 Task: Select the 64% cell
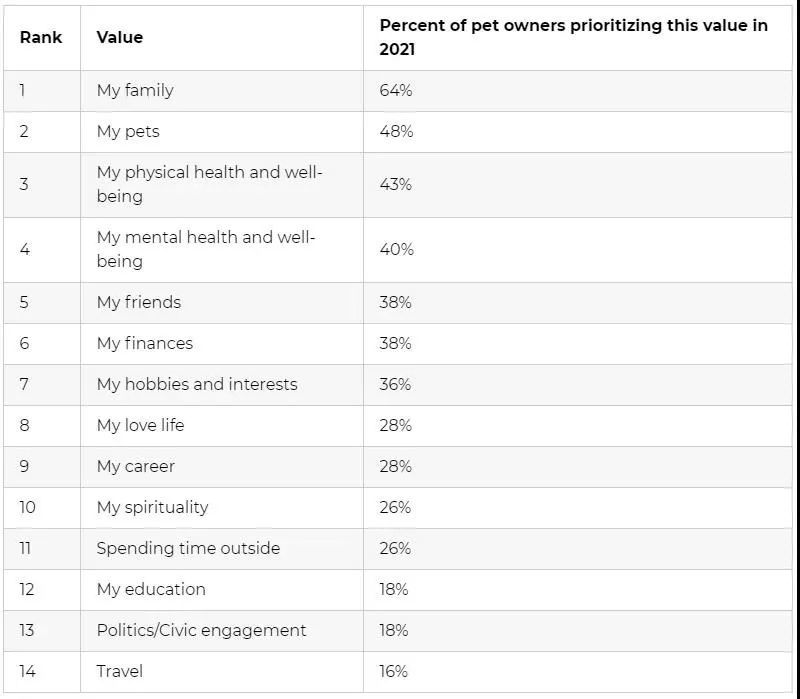(x=396, y=90)
